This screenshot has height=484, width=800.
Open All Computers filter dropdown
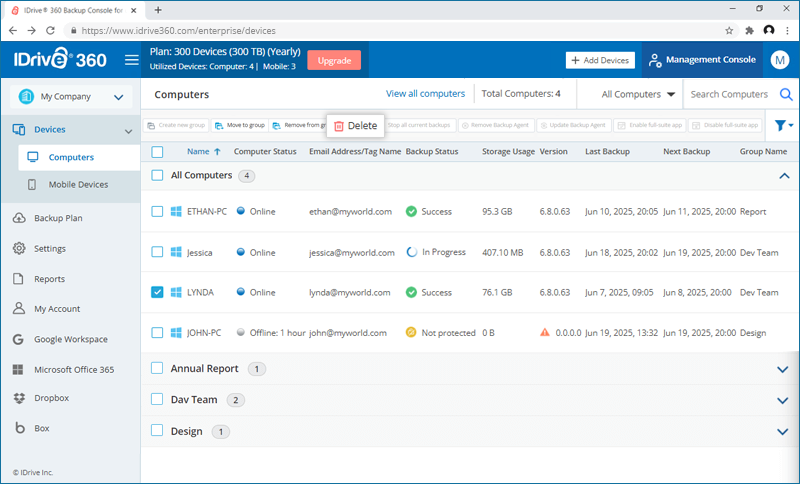click(x=638, y=95)
